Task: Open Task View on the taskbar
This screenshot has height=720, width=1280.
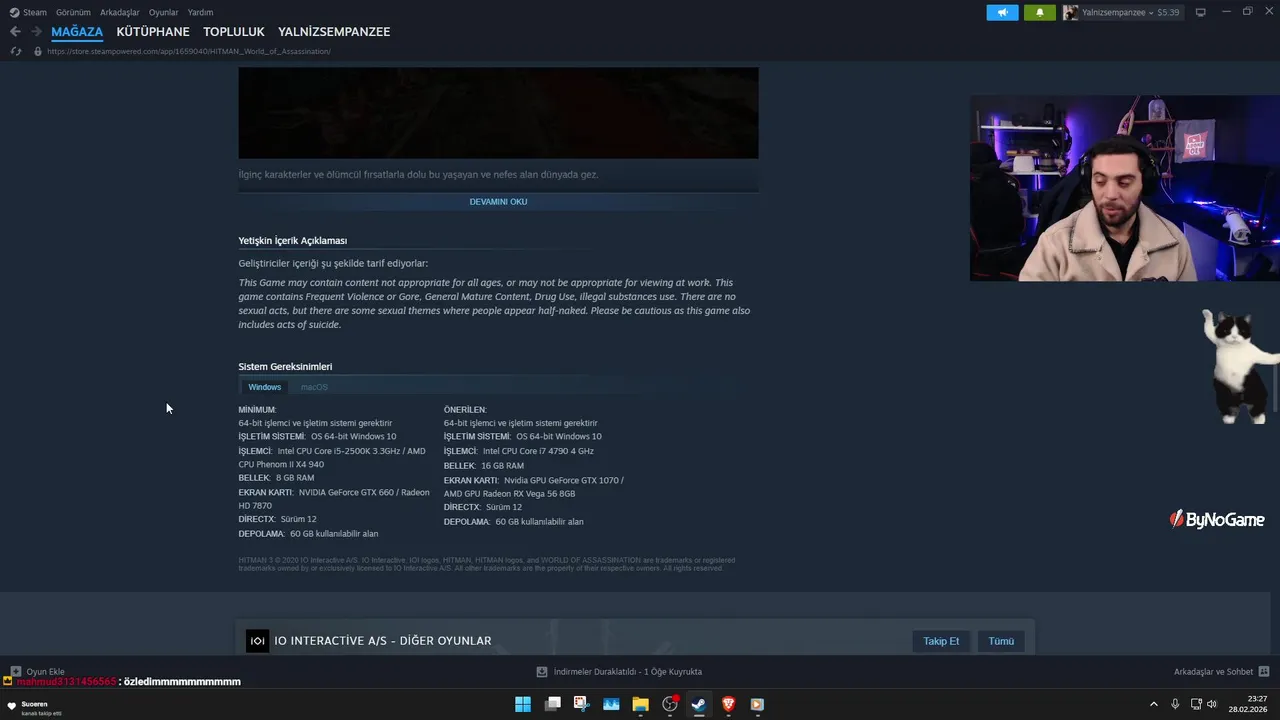Action: click(x=552, y=704)
